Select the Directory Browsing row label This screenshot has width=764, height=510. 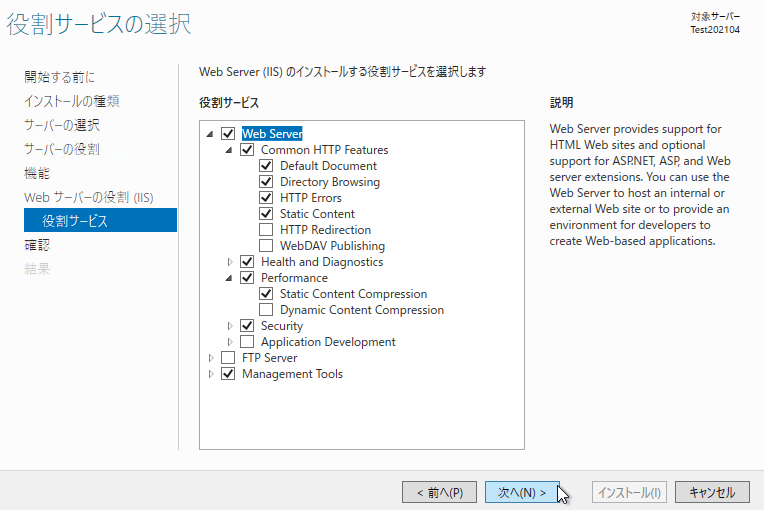pos(330,182)
